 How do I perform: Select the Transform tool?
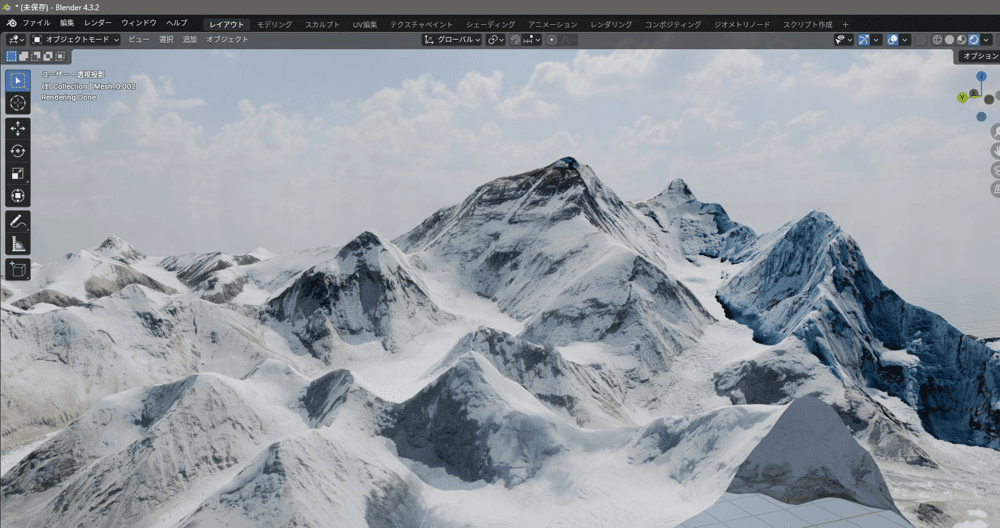click(18, 195)
